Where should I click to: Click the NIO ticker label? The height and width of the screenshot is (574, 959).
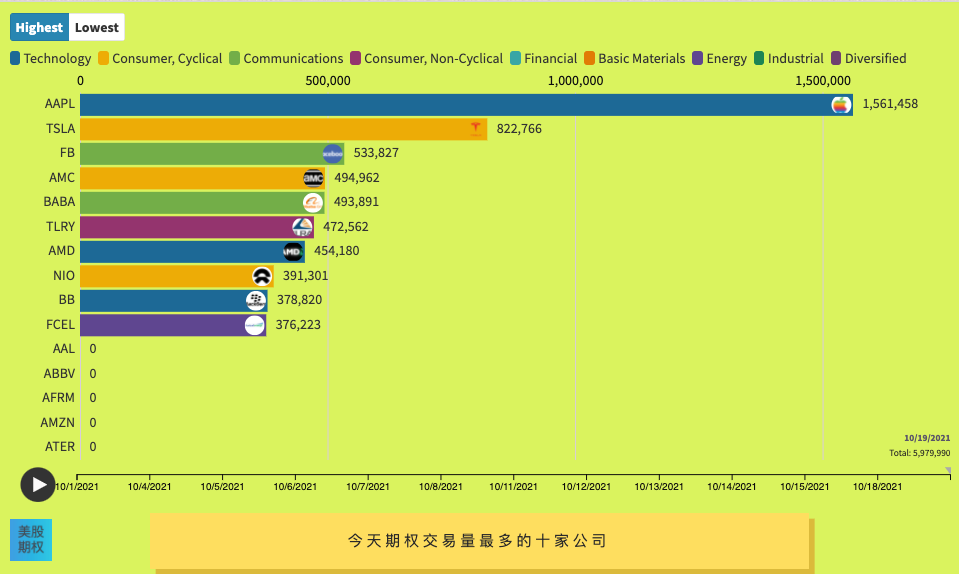[64, 276]
